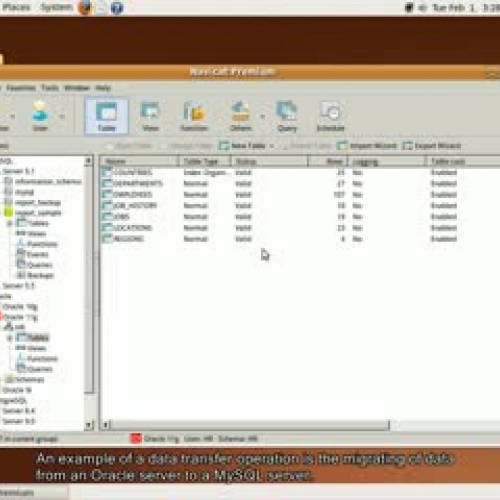Click tree scrollbar up arrow
This screenshot has width=500, height=500.
point(88,161)
